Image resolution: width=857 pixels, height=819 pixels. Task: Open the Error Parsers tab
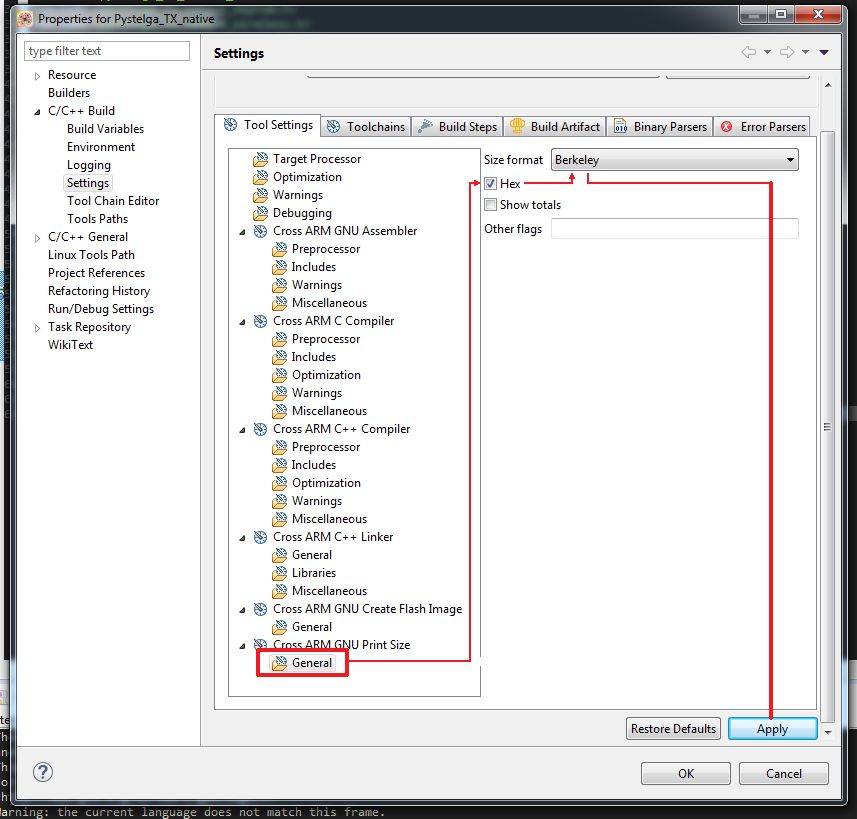click(762, 127)
